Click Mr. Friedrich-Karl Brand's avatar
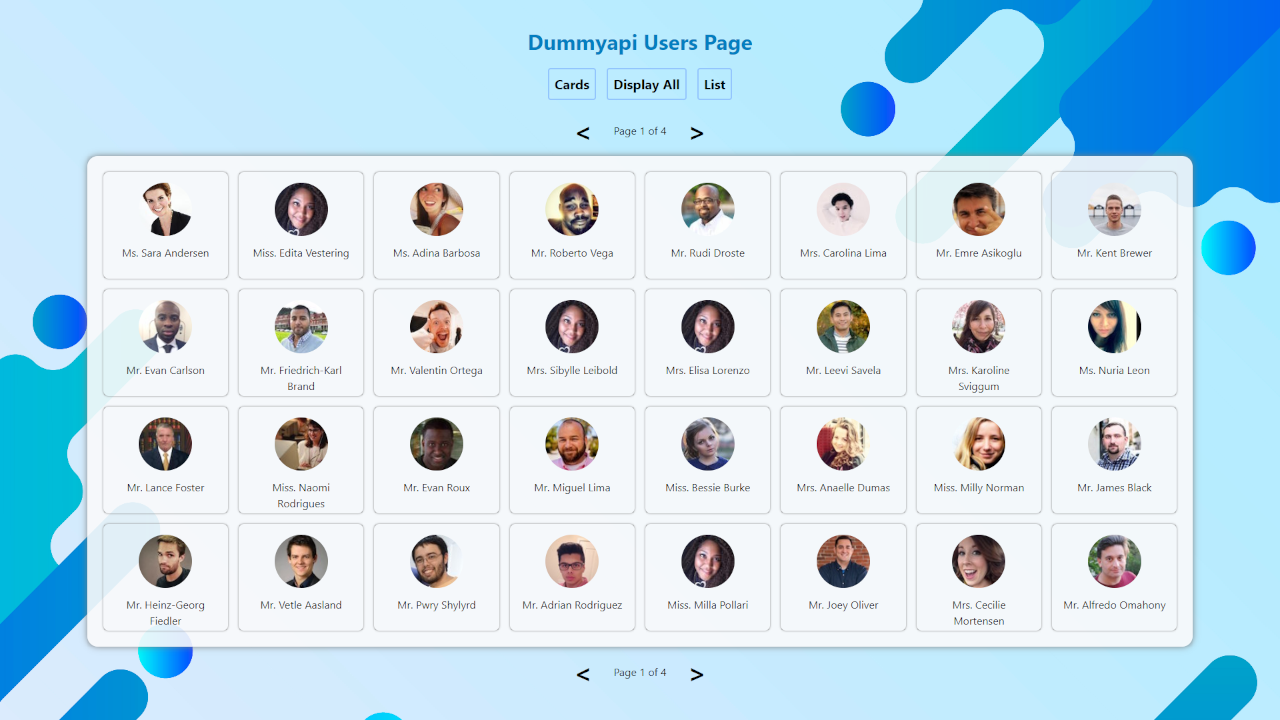The width and height of the screenshot is (1280, 720). point(301,326)
